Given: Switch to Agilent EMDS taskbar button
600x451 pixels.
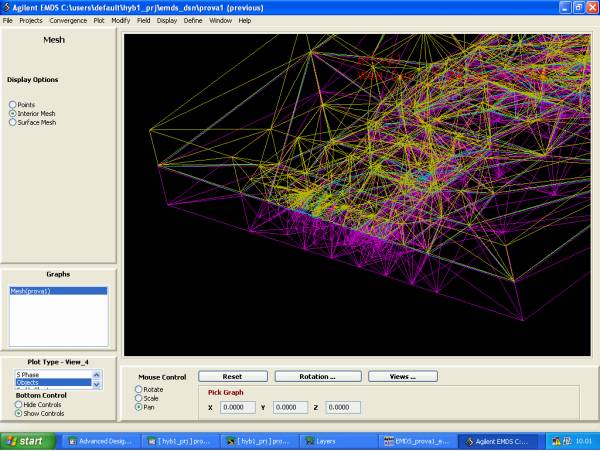Looking at the screenshot, I should [496, 441].
